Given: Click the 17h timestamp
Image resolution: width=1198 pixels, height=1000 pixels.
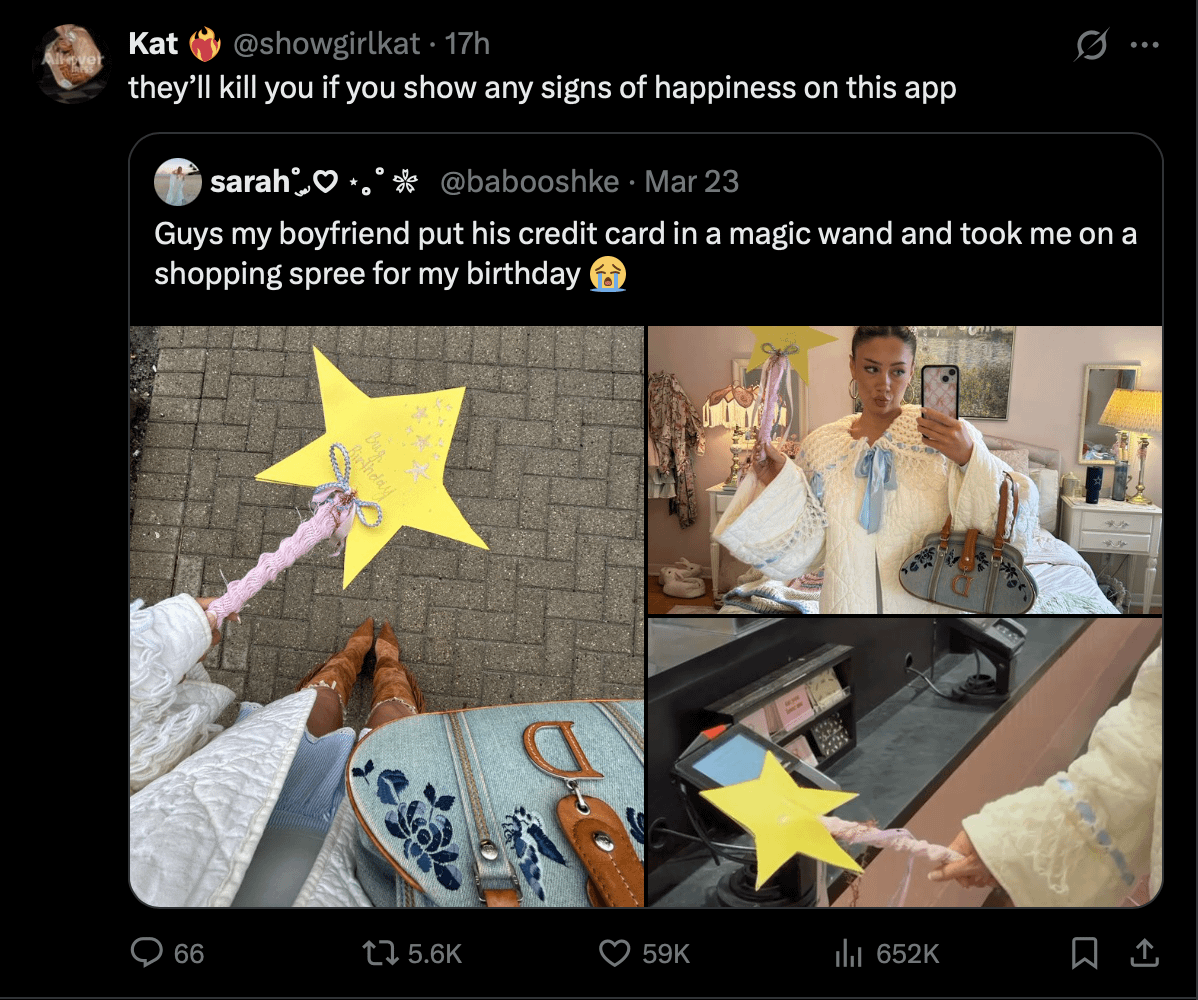Looking at the screenshot, I should 467,44.
